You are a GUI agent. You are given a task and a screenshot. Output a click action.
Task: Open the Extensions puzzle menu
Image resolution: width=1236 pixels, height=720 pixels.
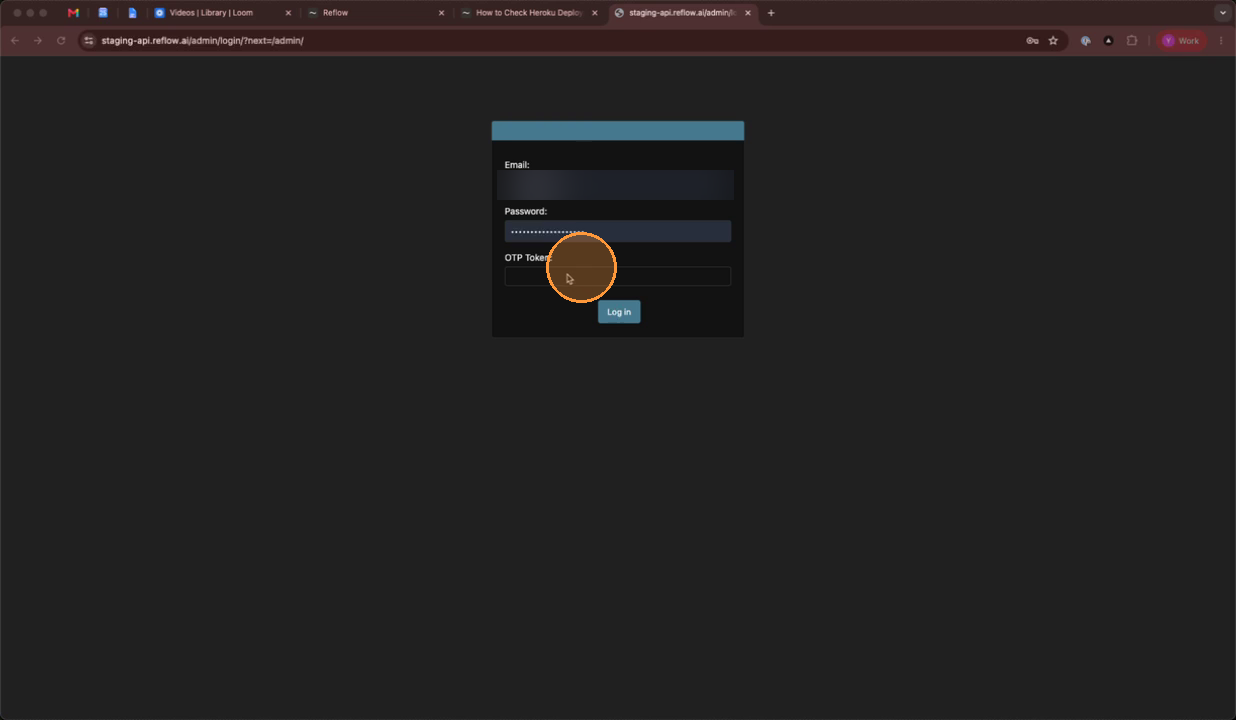[1132, 41]
